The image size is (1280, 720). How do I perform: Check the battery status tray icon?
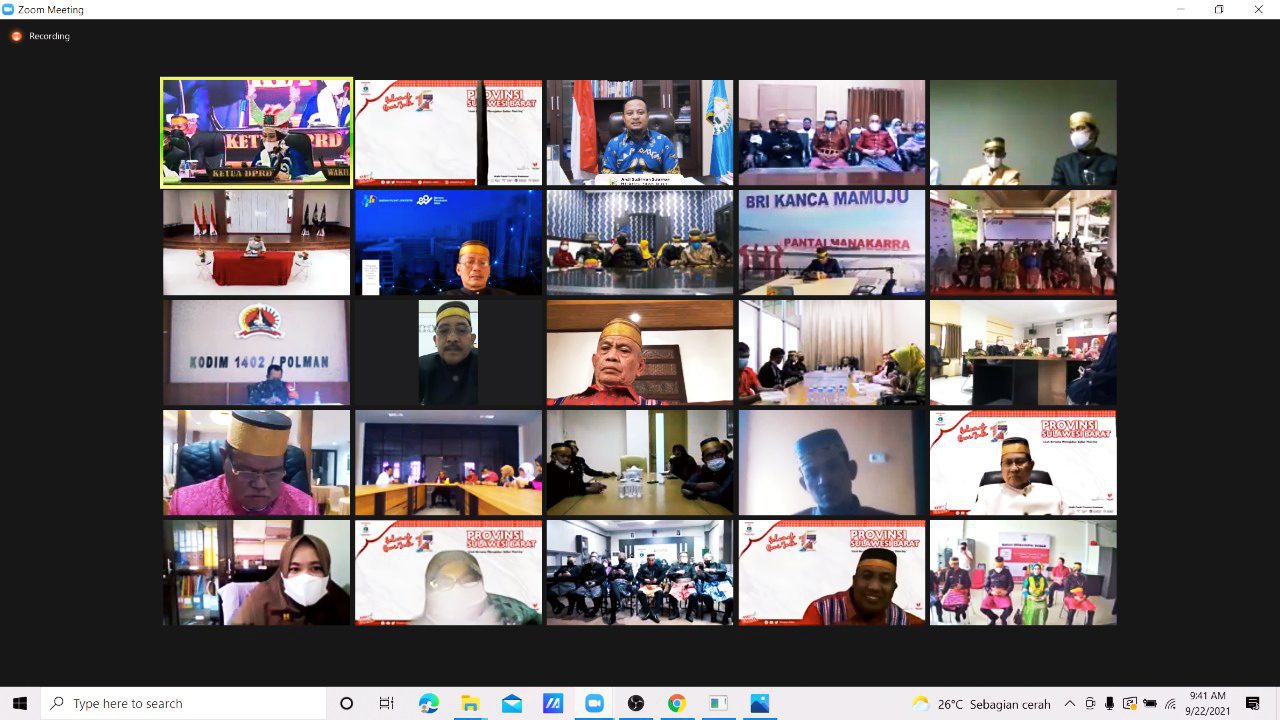click(x=1150, y=704)
